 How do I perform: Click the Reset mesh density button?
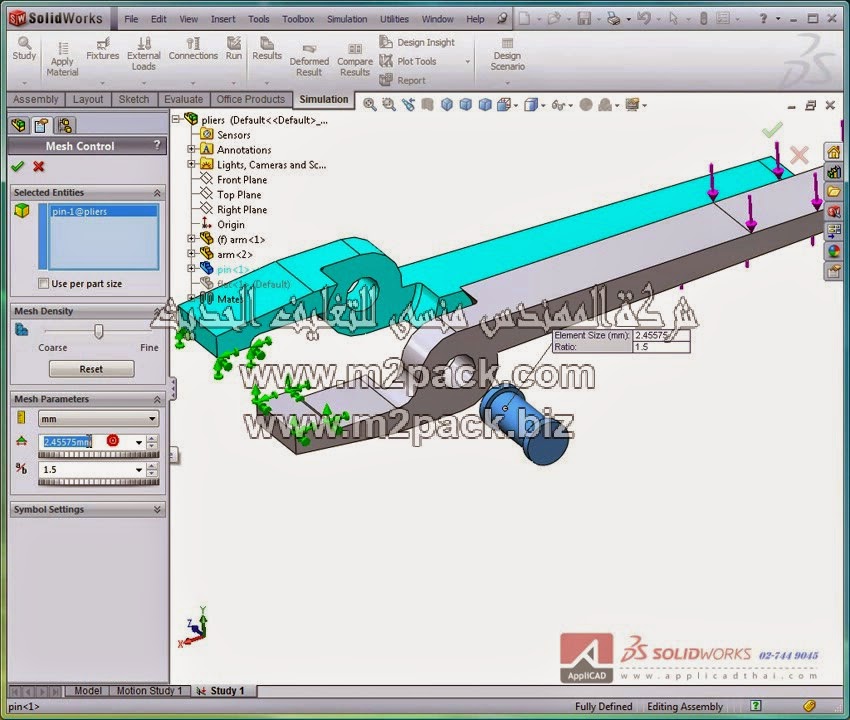tap(92, 369)
